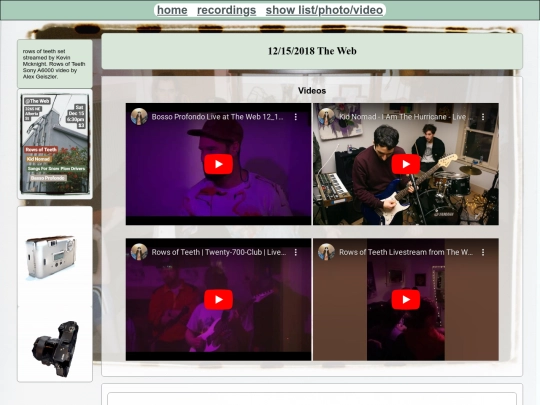Select the silver compact camera icon
540x405 pixels.
pos(50,257)
